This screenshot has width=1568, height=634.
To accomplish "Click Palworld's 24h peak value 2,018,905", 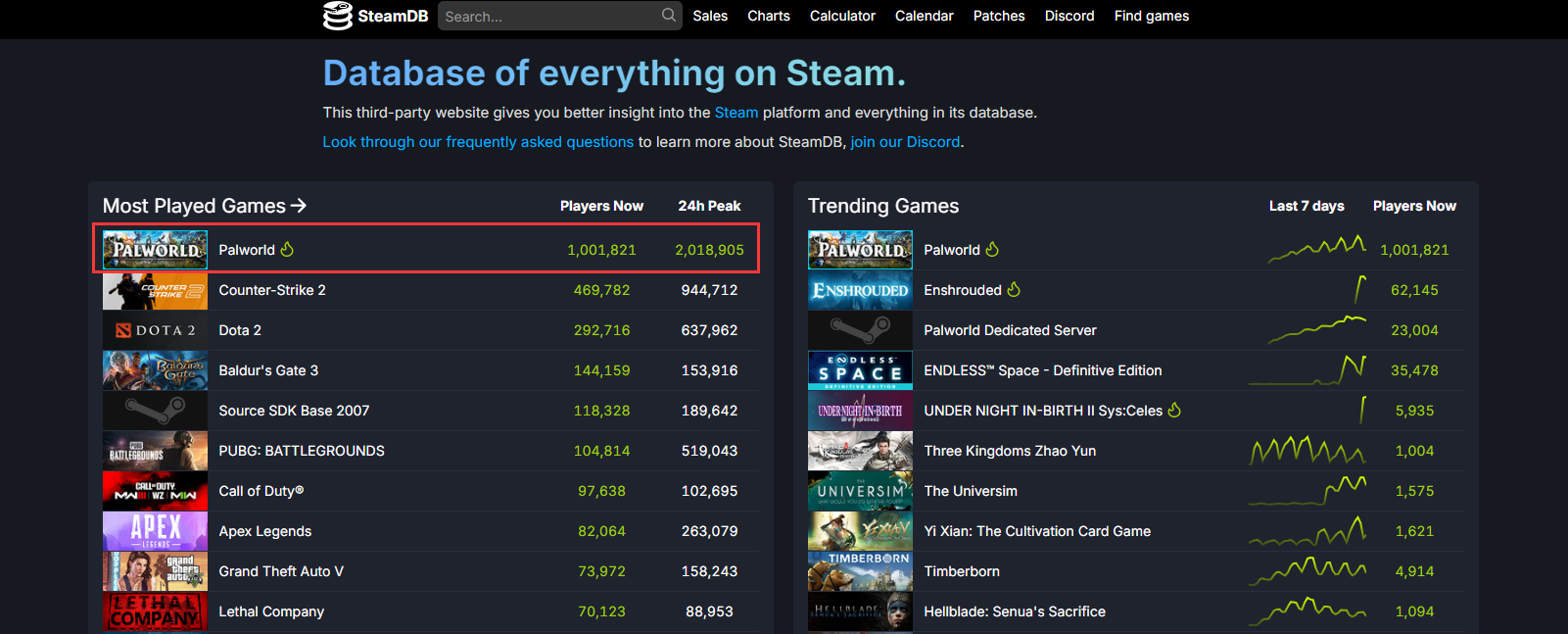I will coord(709,250).
